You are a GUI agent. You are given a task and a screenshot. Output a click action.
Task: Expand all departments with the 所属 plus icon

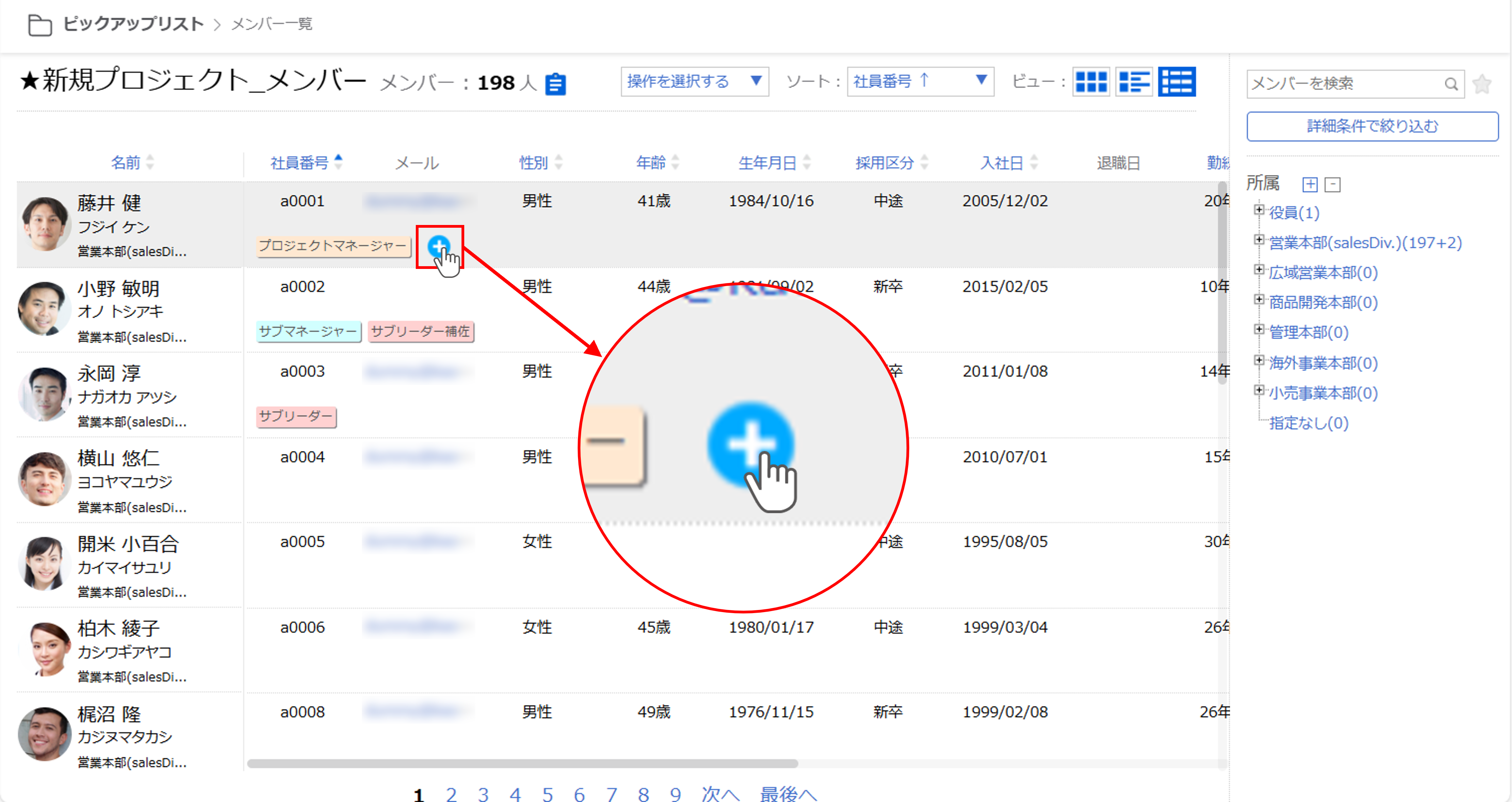(x=1310, y=184)
